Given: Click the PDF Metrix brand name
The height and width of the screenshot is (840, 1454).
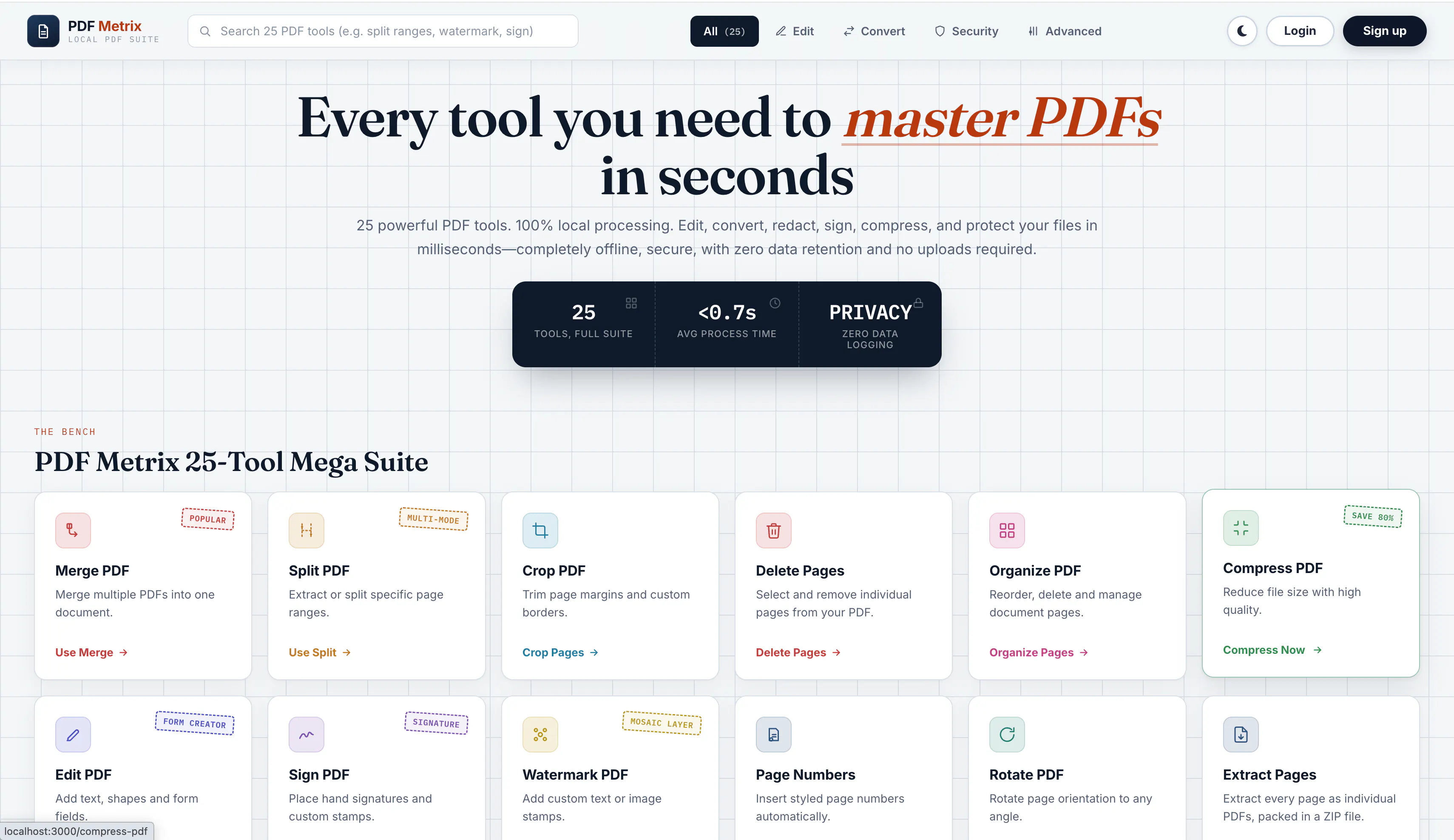Looking at the screenshot, I should tap(105, 26).
